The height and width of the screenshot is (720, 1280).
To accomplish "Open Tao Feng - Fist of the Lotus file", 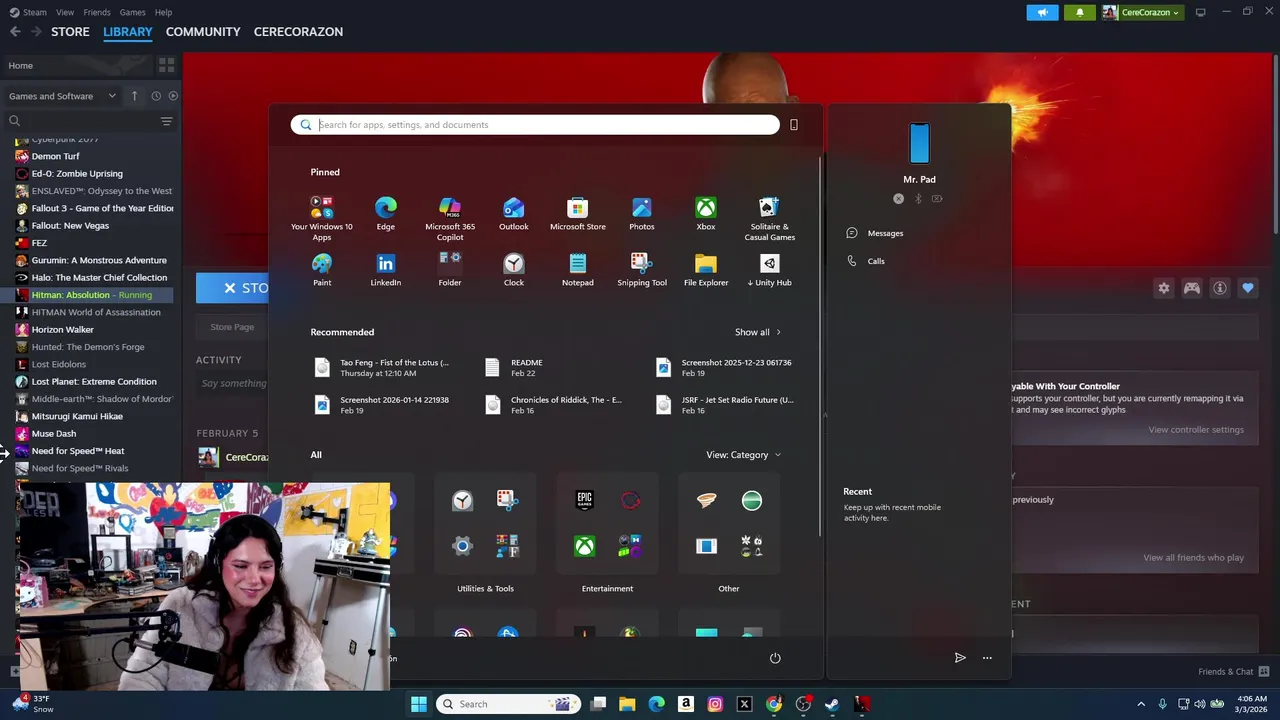I will pyautogui.click(x=381, y=368).
